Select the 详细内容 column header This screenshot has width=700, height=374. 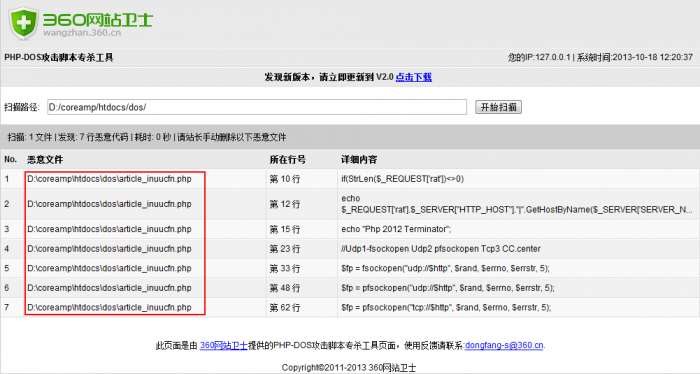click(x=359, y=159)
